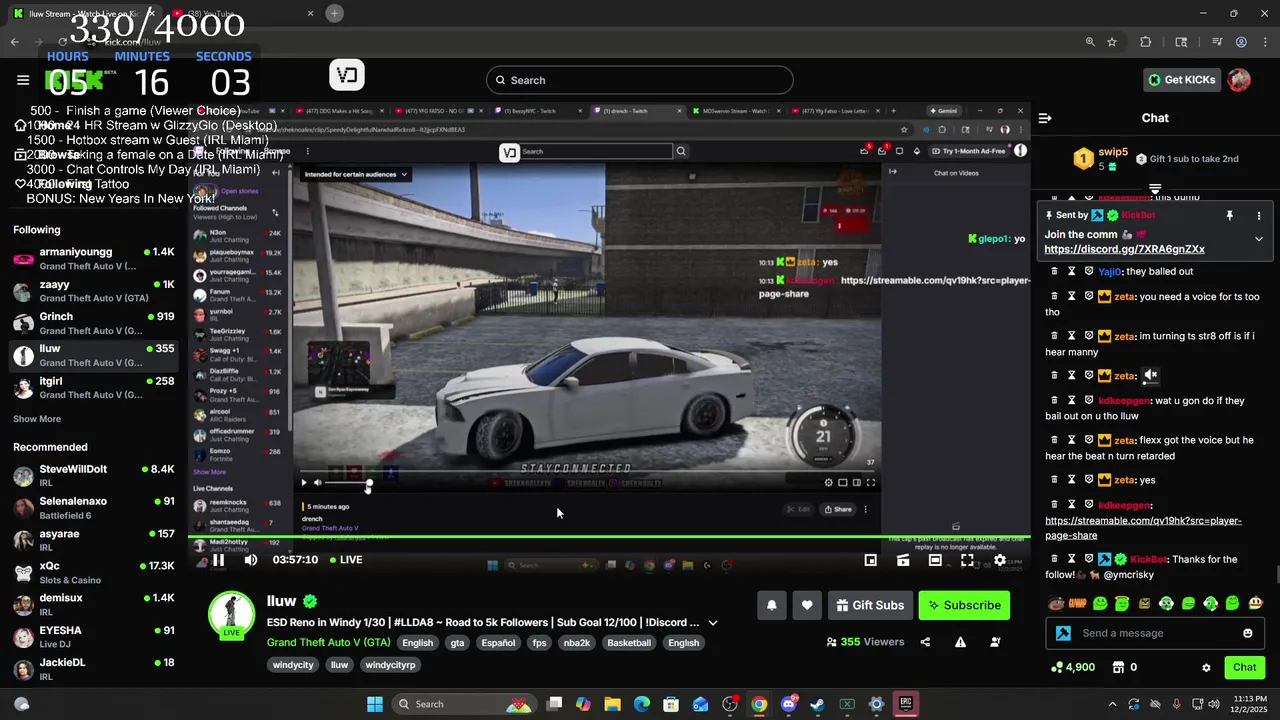Toggle notification bell for lluw
Screen dimensions: 1280x720
pos(771,605)
